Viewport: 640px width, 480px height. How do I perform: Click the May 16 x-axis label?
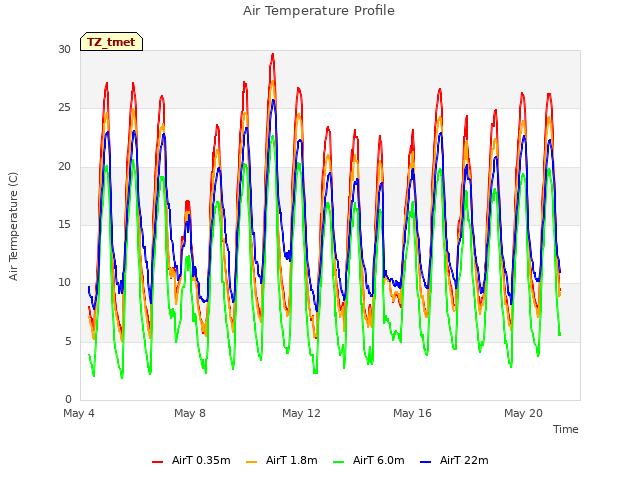(412, 413)
